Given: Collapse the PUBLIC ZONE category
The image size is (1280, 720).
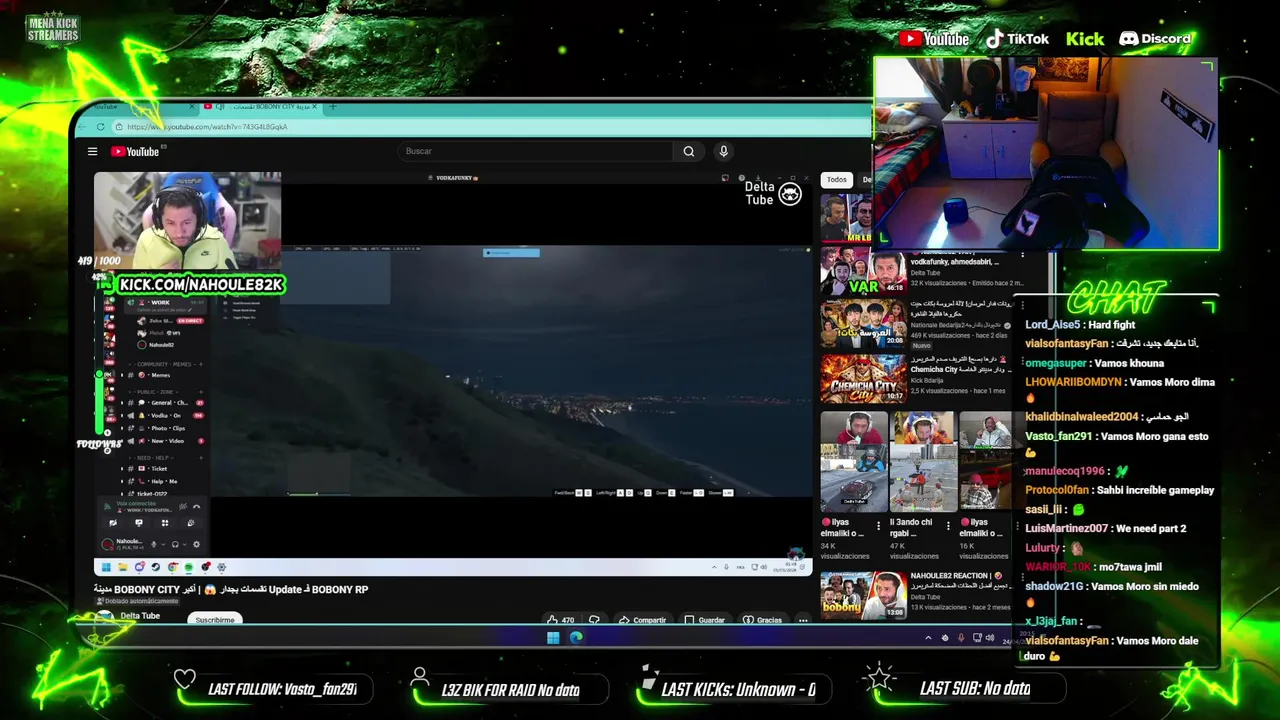Looking at the screenshot, I should click(157, 392).
